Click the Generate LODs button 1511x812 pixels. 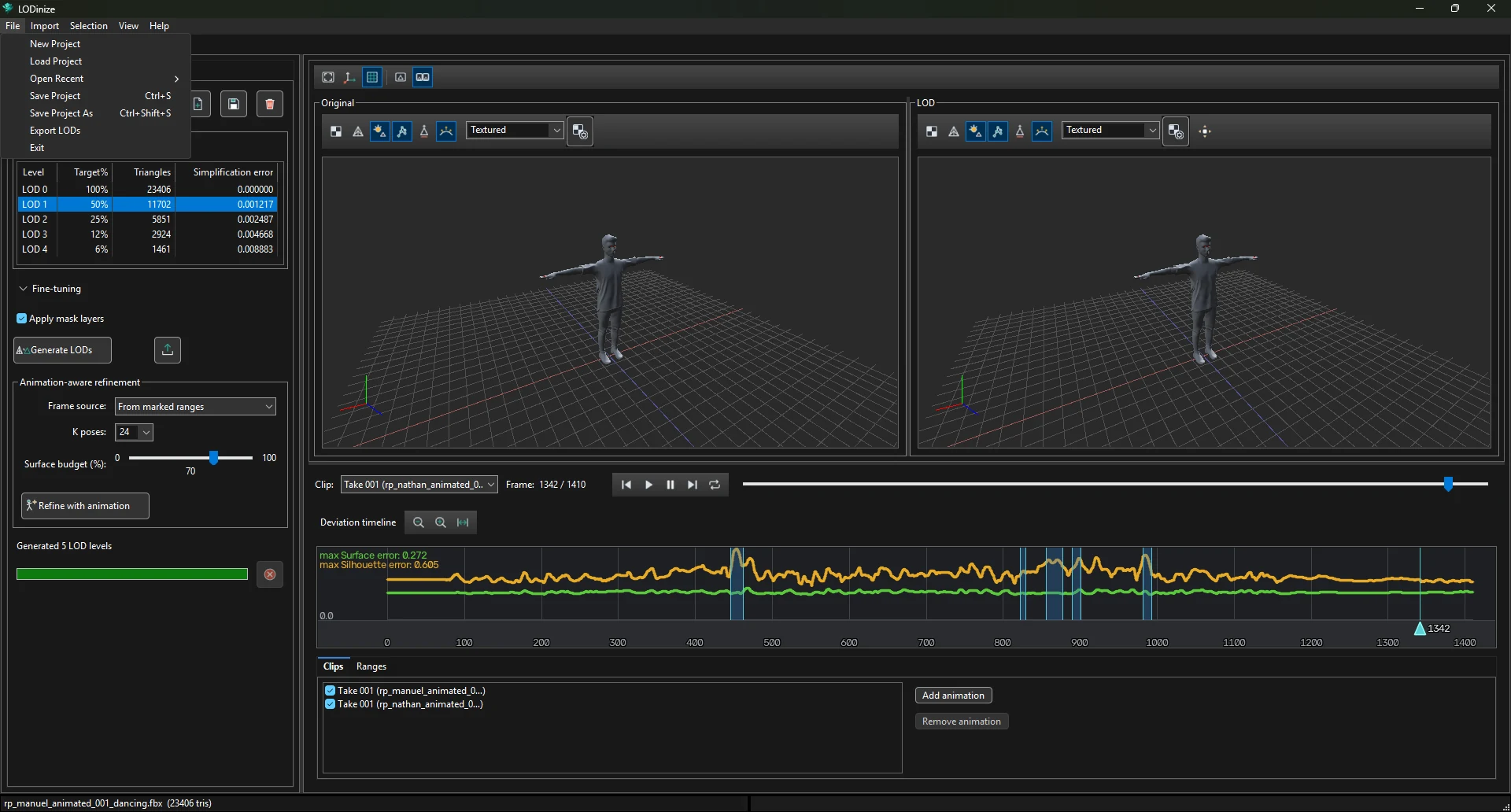pos(62,350)
